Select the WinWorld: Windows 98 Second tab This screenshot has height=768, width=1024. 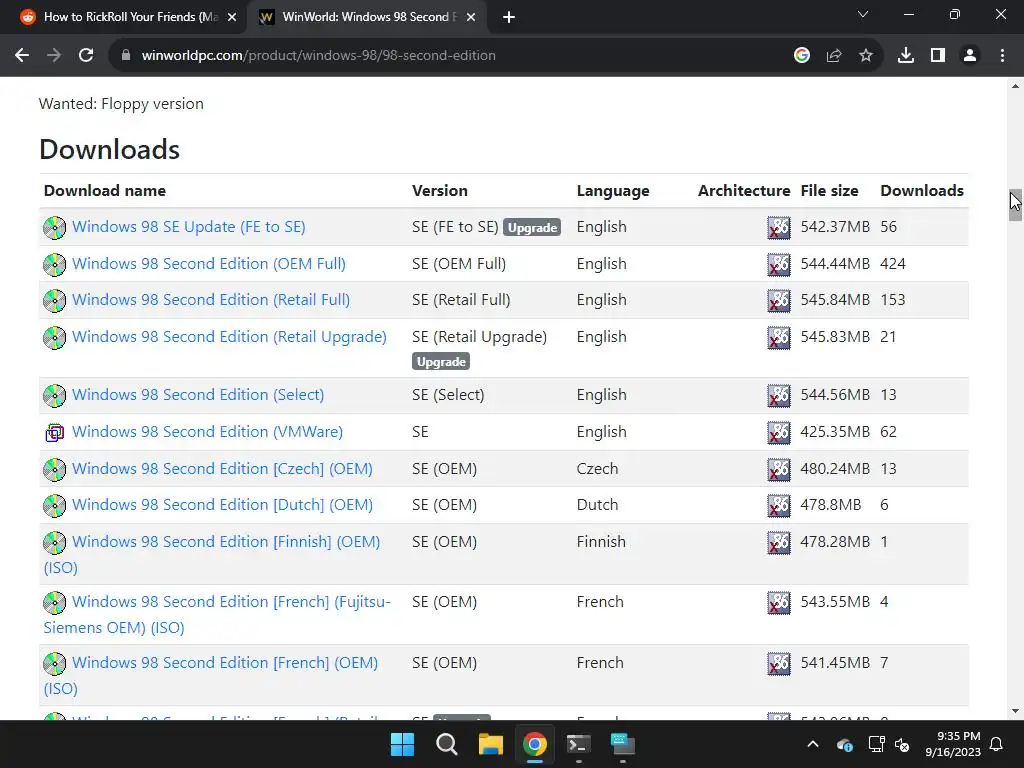point(366,17)
